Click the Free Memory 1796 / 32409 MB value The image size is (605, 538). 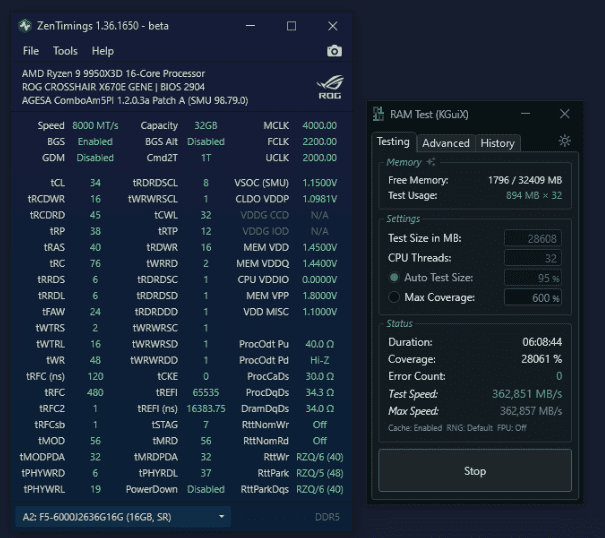point(525,180)
